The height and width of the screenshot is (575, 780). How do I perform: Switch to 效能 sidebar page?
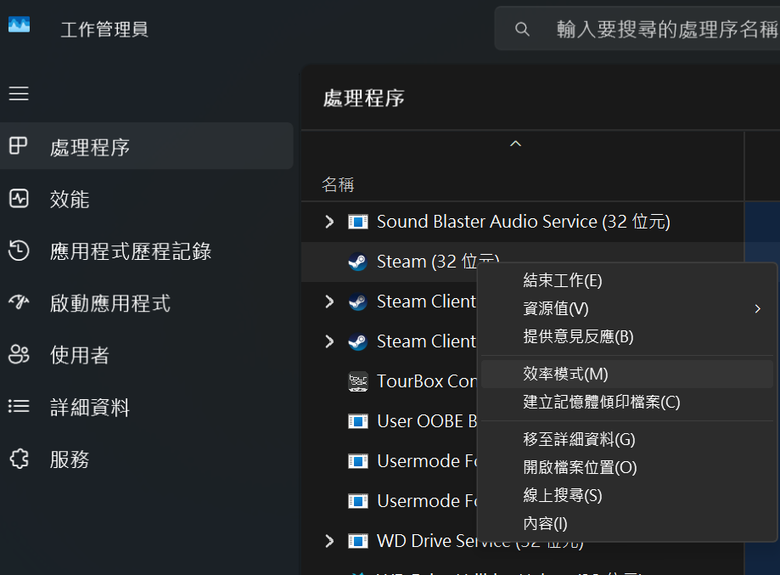(x=146, y=198)
